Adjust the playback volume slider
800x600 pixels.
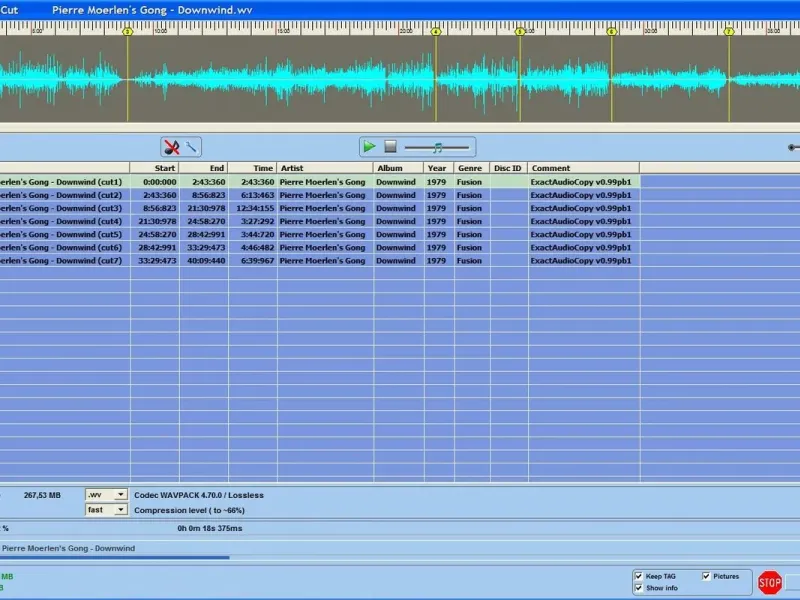click(x=437, y=147)
